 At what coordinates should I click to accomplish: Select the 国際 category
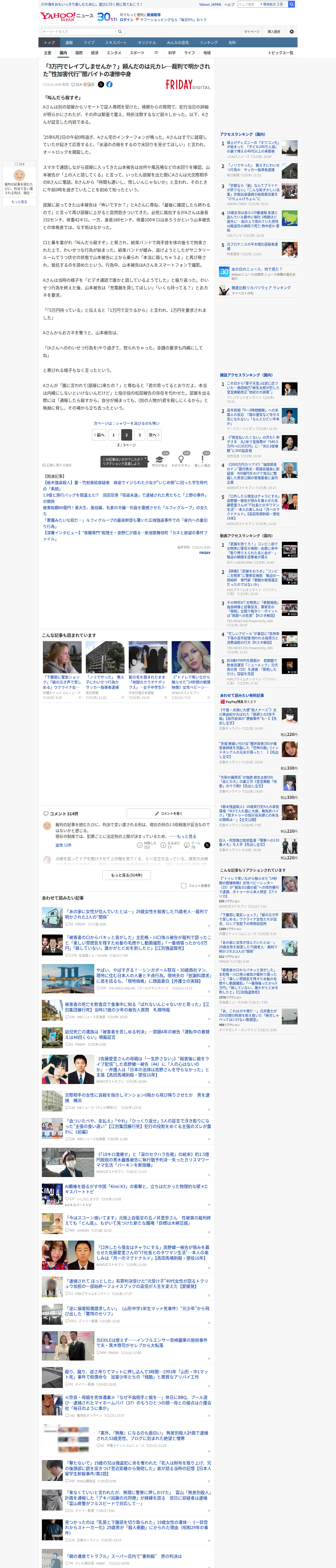point(79,53)
